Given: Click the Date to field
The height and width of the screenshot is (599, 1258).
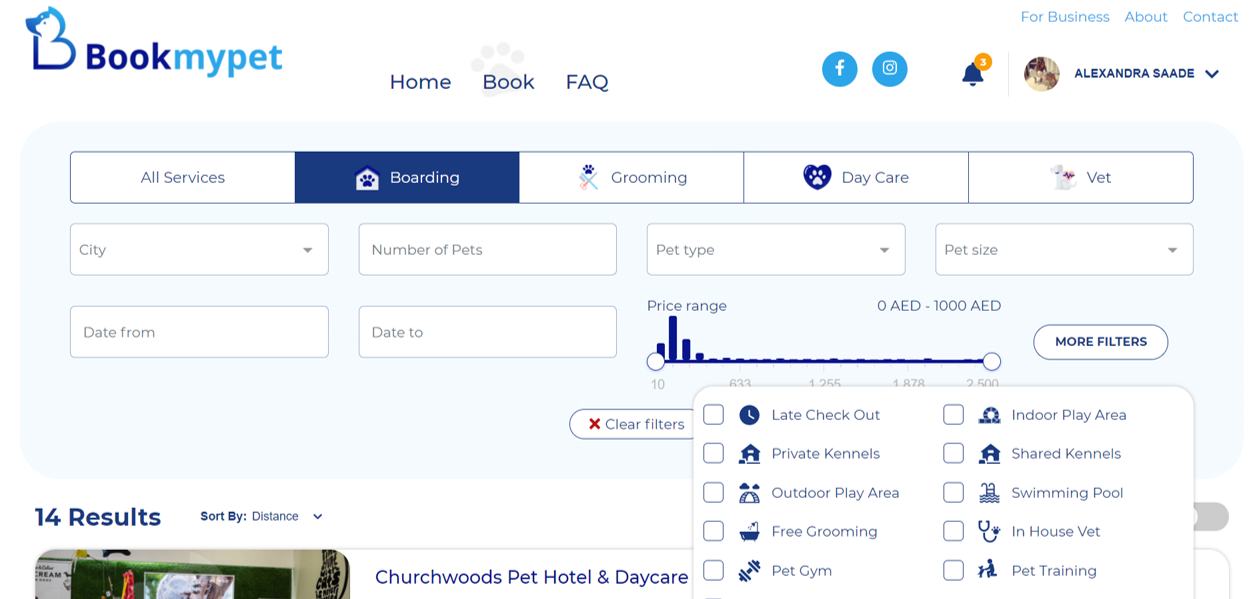Looking at the screenshot, I should [487, 332].
